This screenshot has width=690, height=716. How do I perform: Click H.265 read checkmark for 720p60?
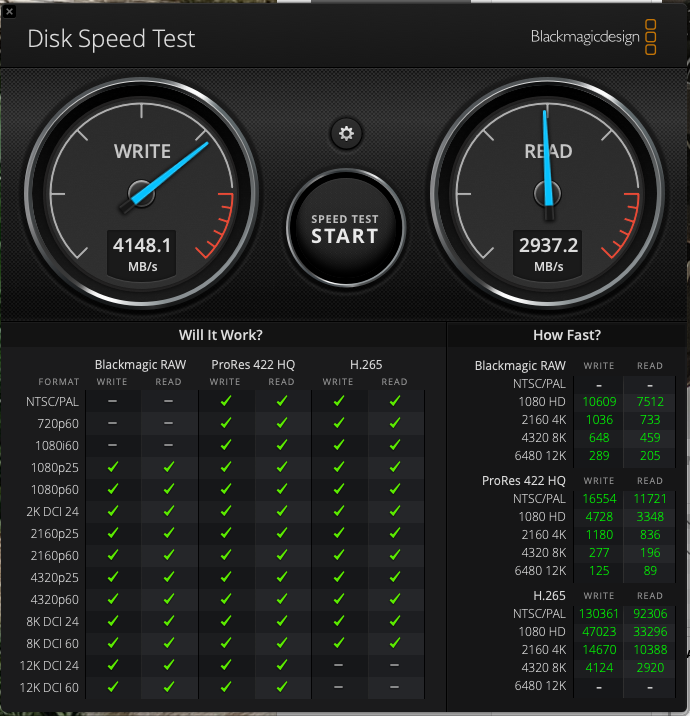coord(395,423)
